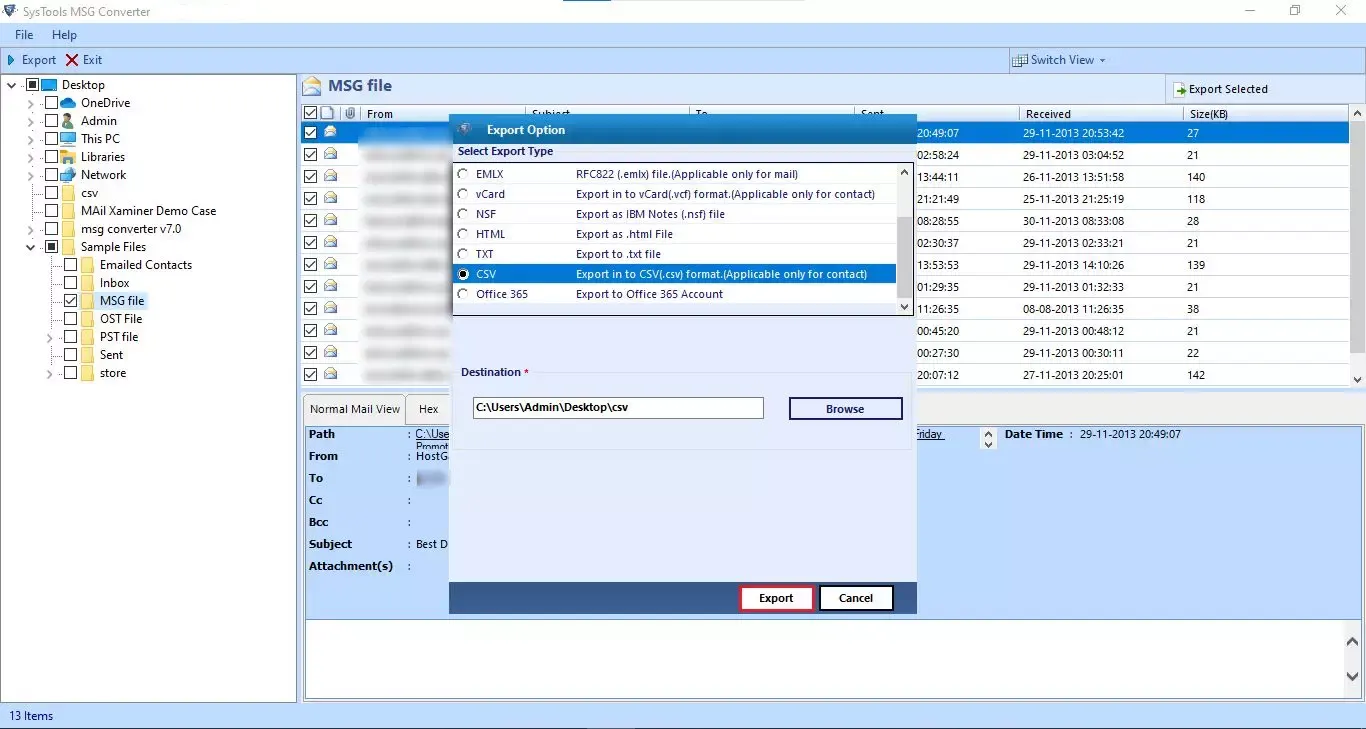Switch to the Normal Mail View tab
1366x729 pixels.
(x=355, y=409)
